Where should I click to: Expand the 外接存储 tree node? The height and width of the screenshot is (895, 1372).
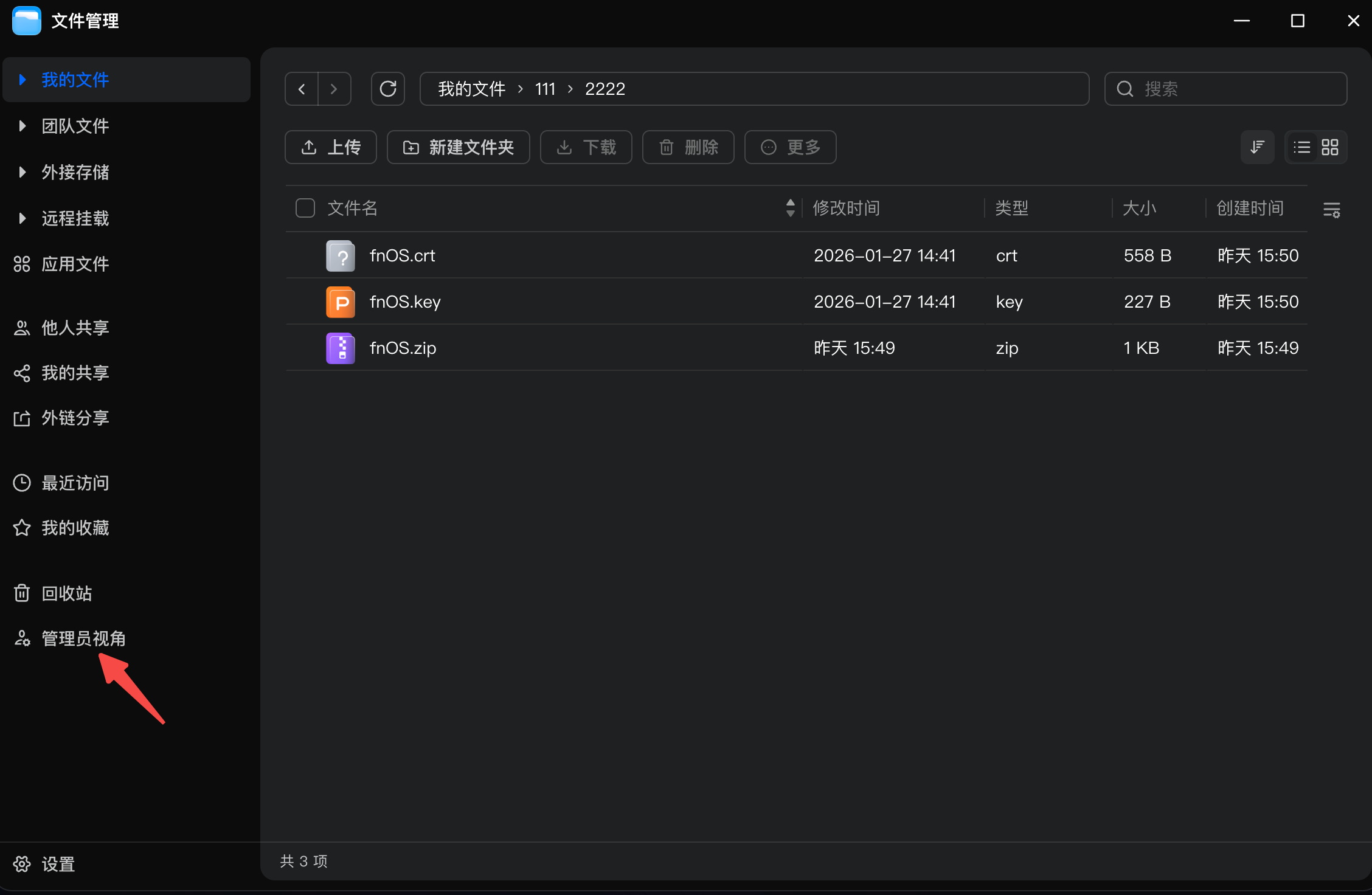(23, 172)
